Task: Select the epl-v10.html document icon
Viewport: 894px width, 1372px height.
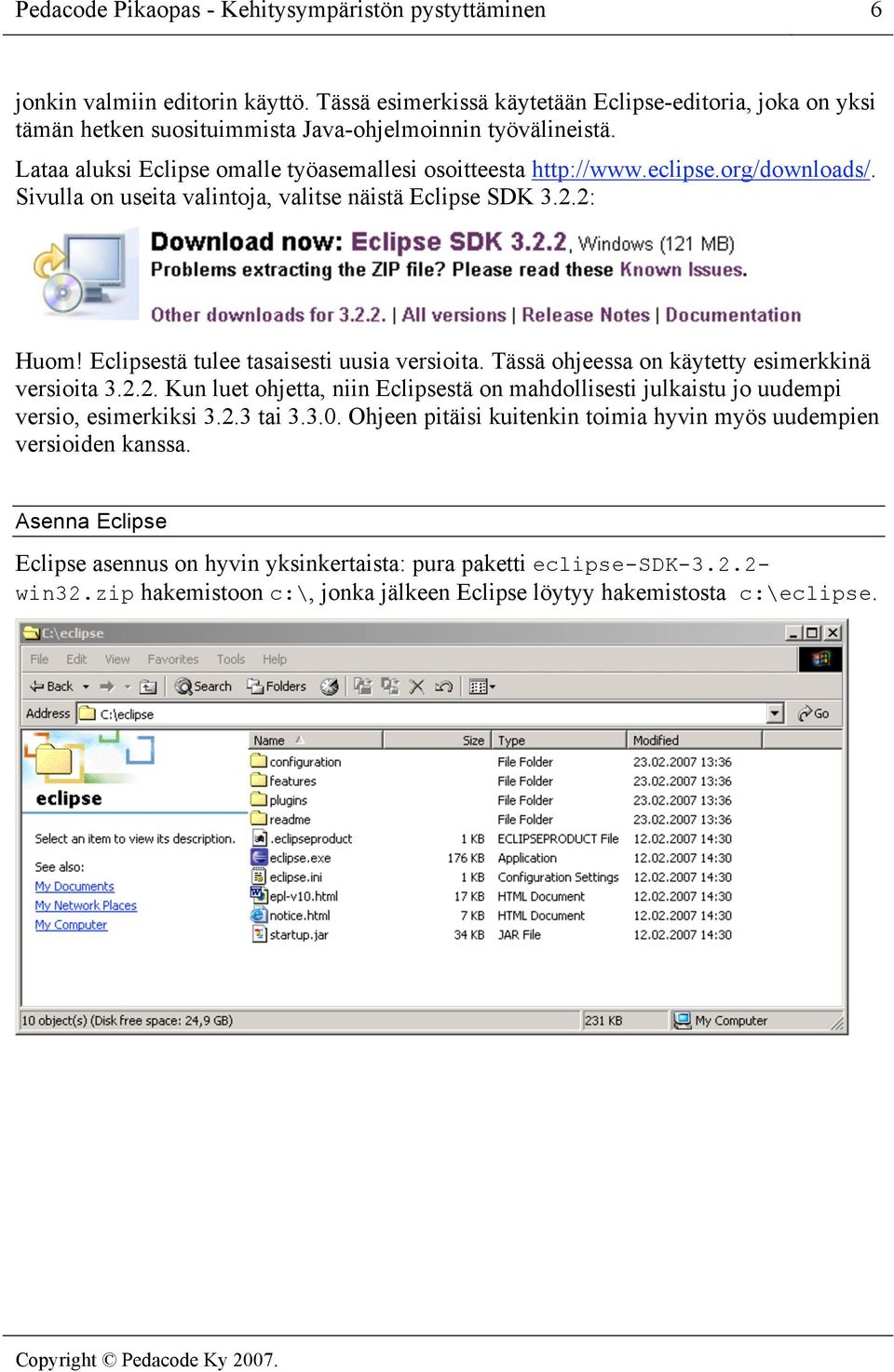Action: pyautogui.click(x=259, y=896)
